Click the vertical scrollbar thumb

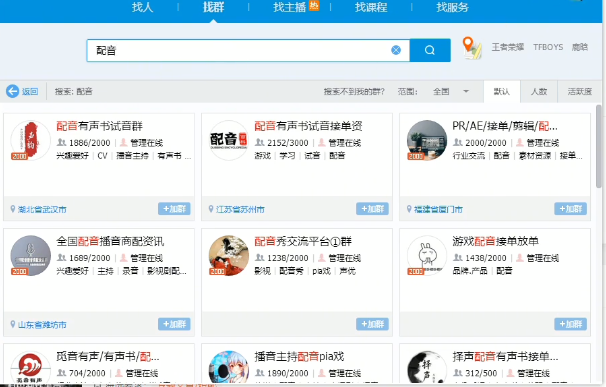[599, 146]
